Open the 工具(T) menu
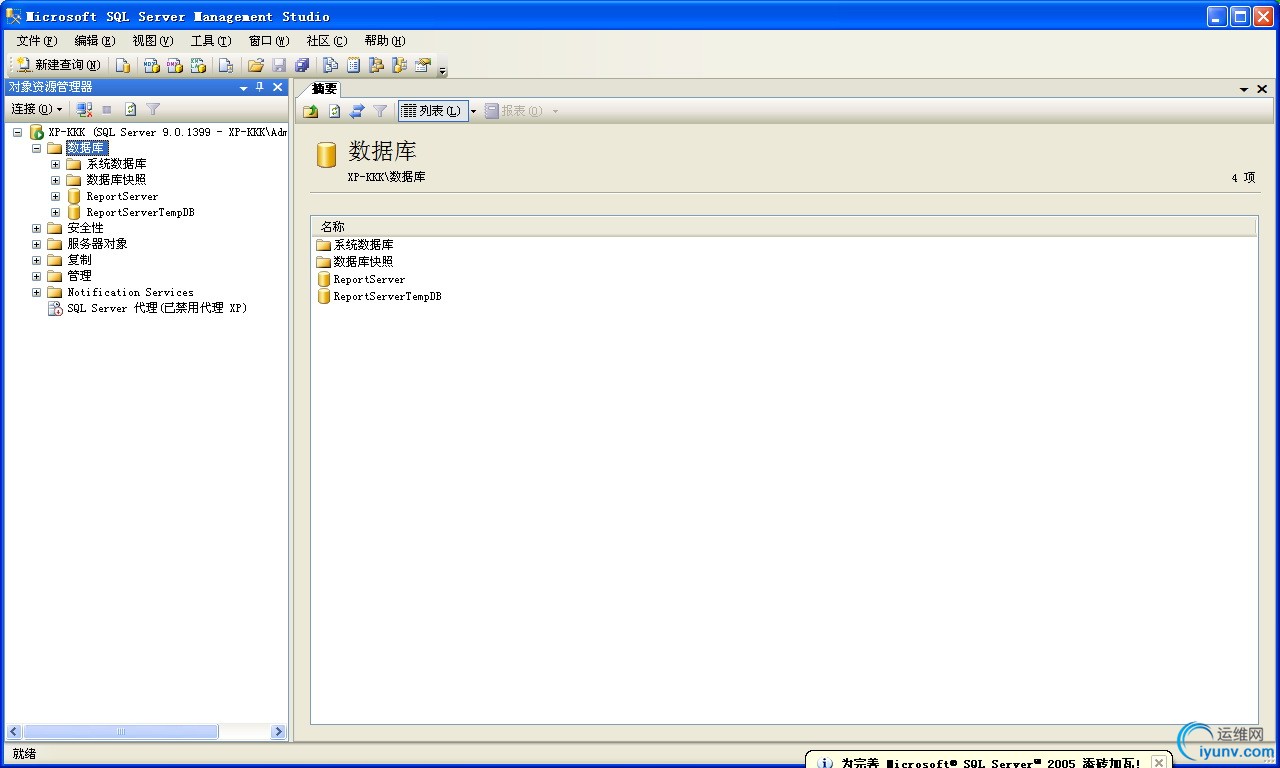The height and width of the screenshot is (768, 1280). coord(211,41)
